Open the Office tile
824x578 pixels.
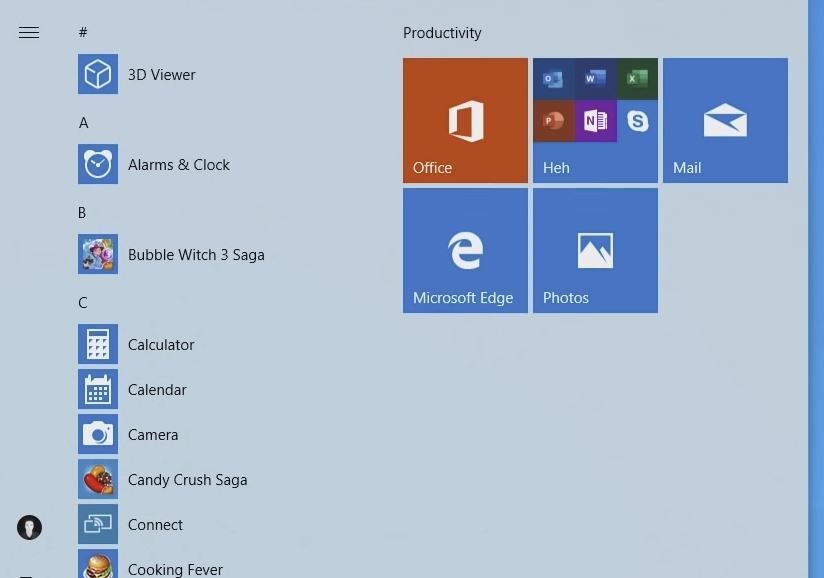[465, 121]
